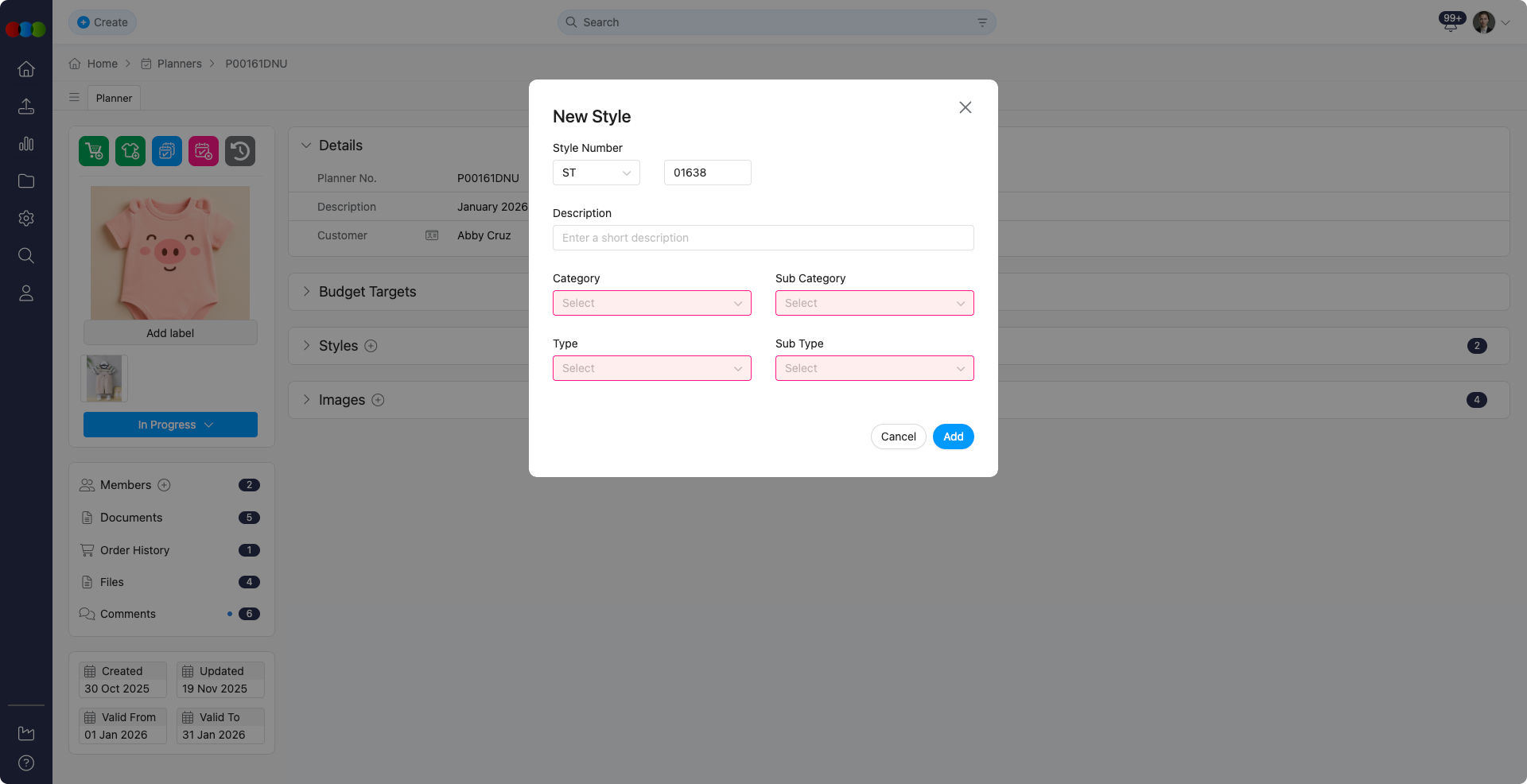The image size is (1527, 784).
Task: Open the search icon in the sidebar
Action: (x=26, y=255)
